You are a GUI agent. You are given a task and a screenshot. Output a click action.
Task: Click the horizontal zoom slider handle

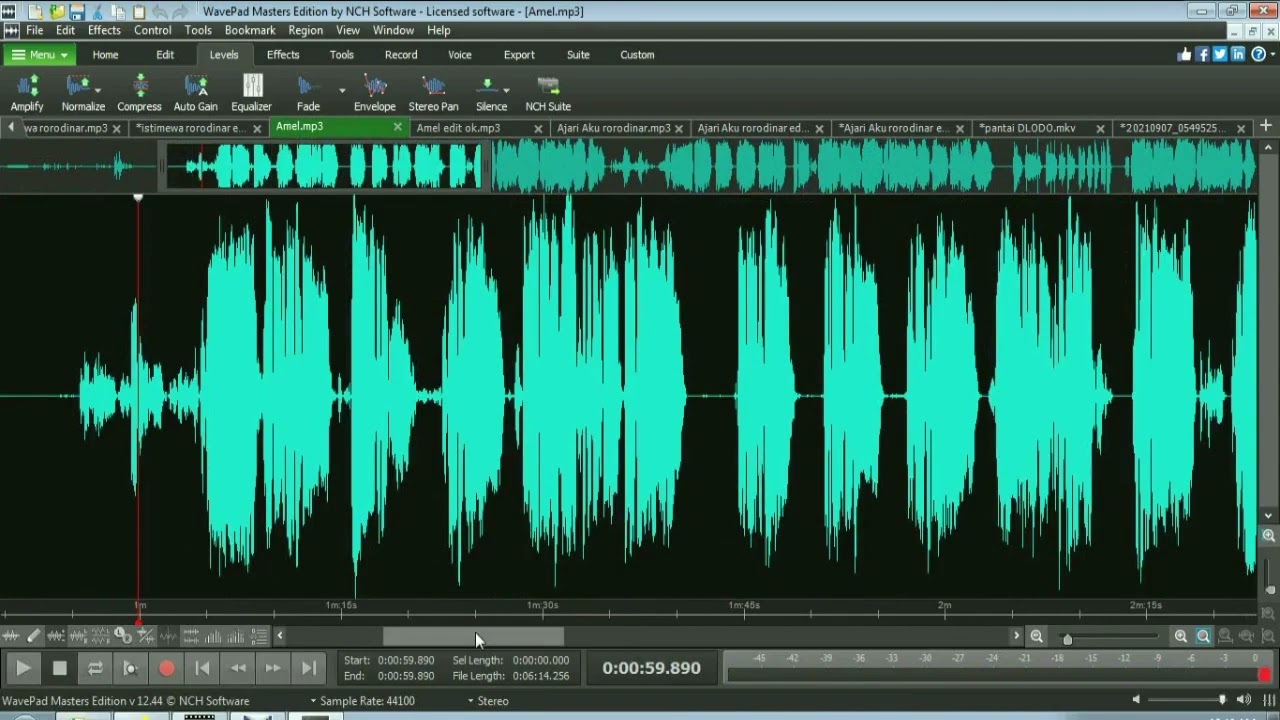click(1067, 638)
